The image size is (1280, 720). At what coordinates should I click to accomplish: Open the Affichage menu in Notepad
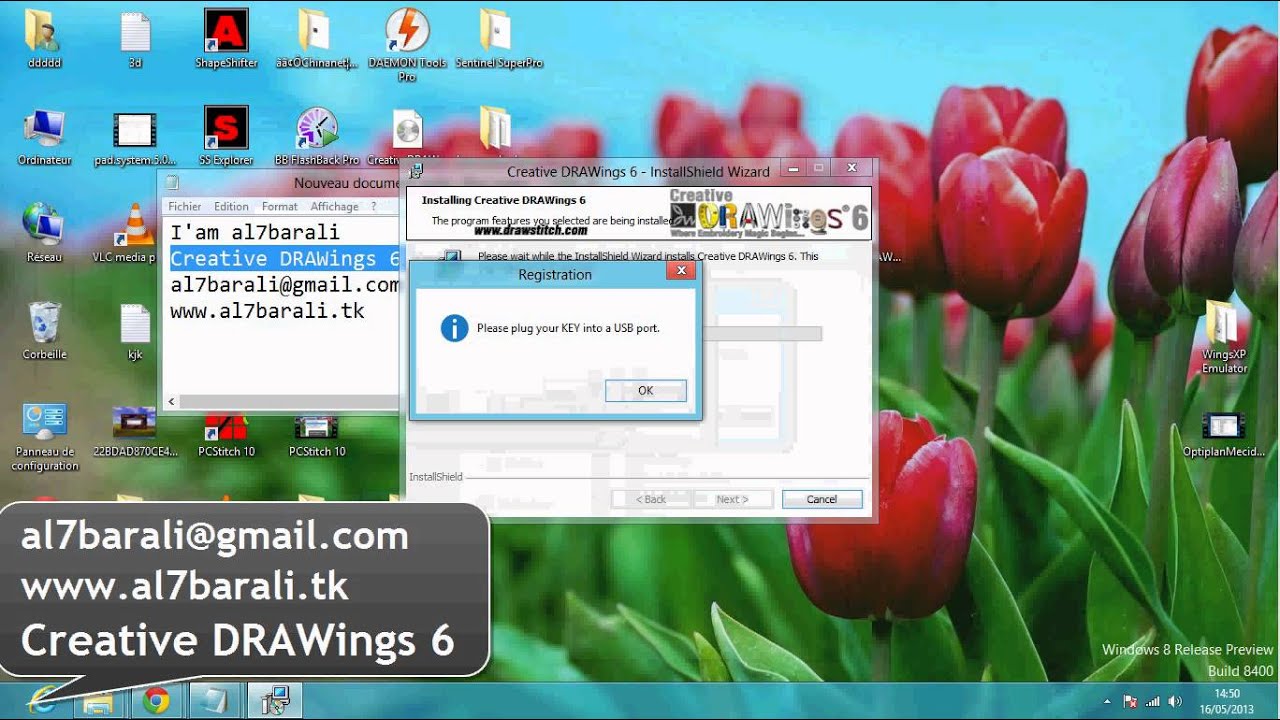click(x=334, y=206)
